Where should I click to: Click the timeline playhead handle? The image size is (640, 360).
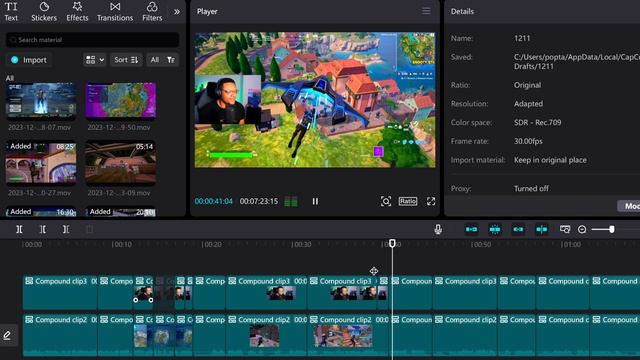[392, 244]
